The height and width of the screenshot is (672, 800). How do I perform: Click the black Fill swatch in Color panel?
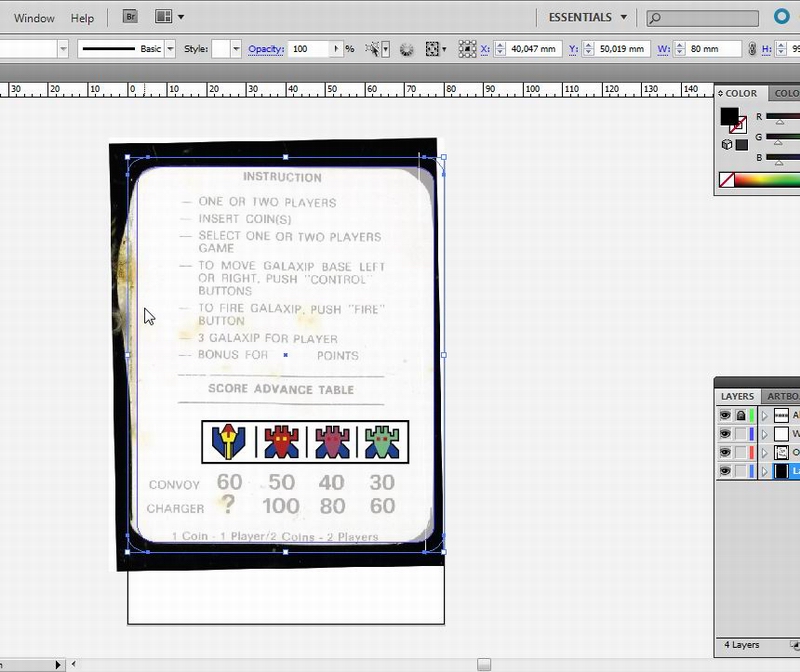click(729, 116)
